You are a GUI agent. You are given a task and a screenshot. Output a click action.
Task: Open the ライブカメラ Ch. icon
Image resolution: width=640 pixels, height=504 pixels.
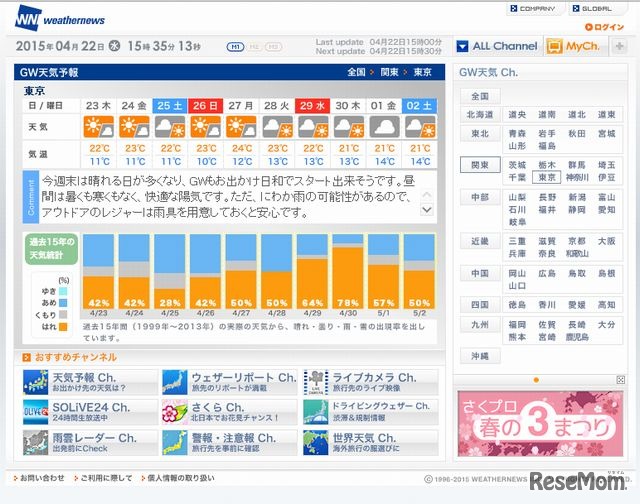[x=316, y=382]
